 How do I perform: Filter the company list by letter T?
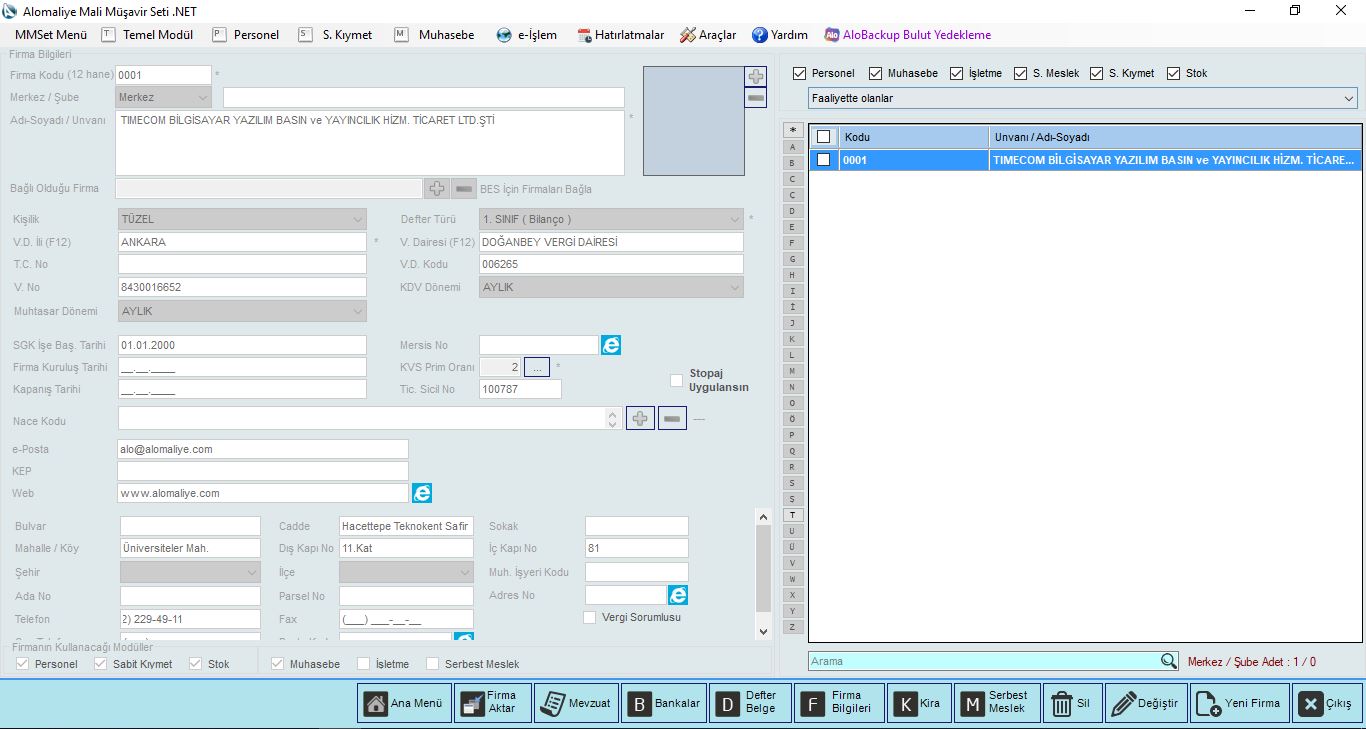pos(792,514)
